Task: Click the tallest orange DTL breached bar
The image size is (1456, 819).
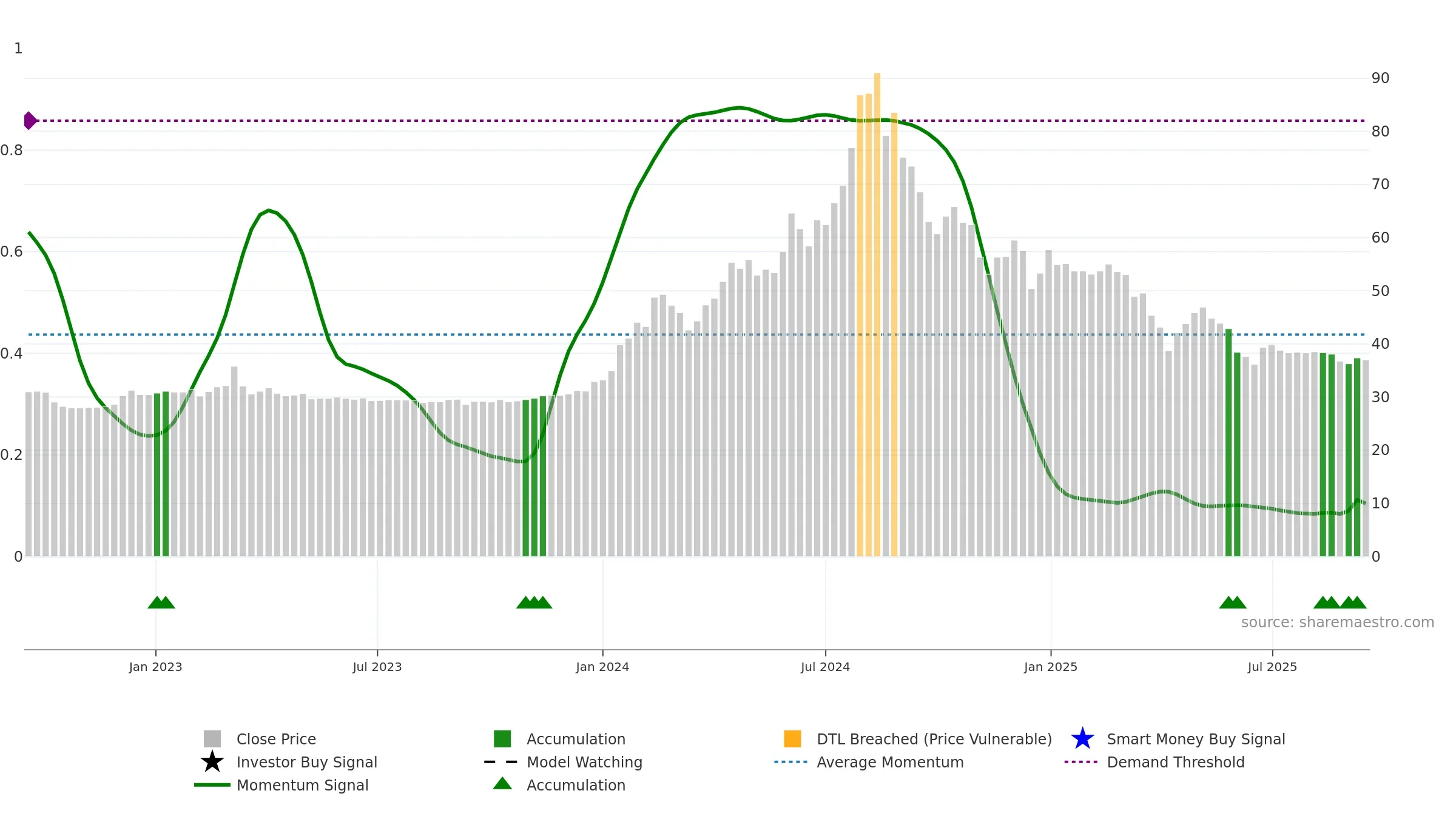Action: pyautogui.click(x=877, y=314)
